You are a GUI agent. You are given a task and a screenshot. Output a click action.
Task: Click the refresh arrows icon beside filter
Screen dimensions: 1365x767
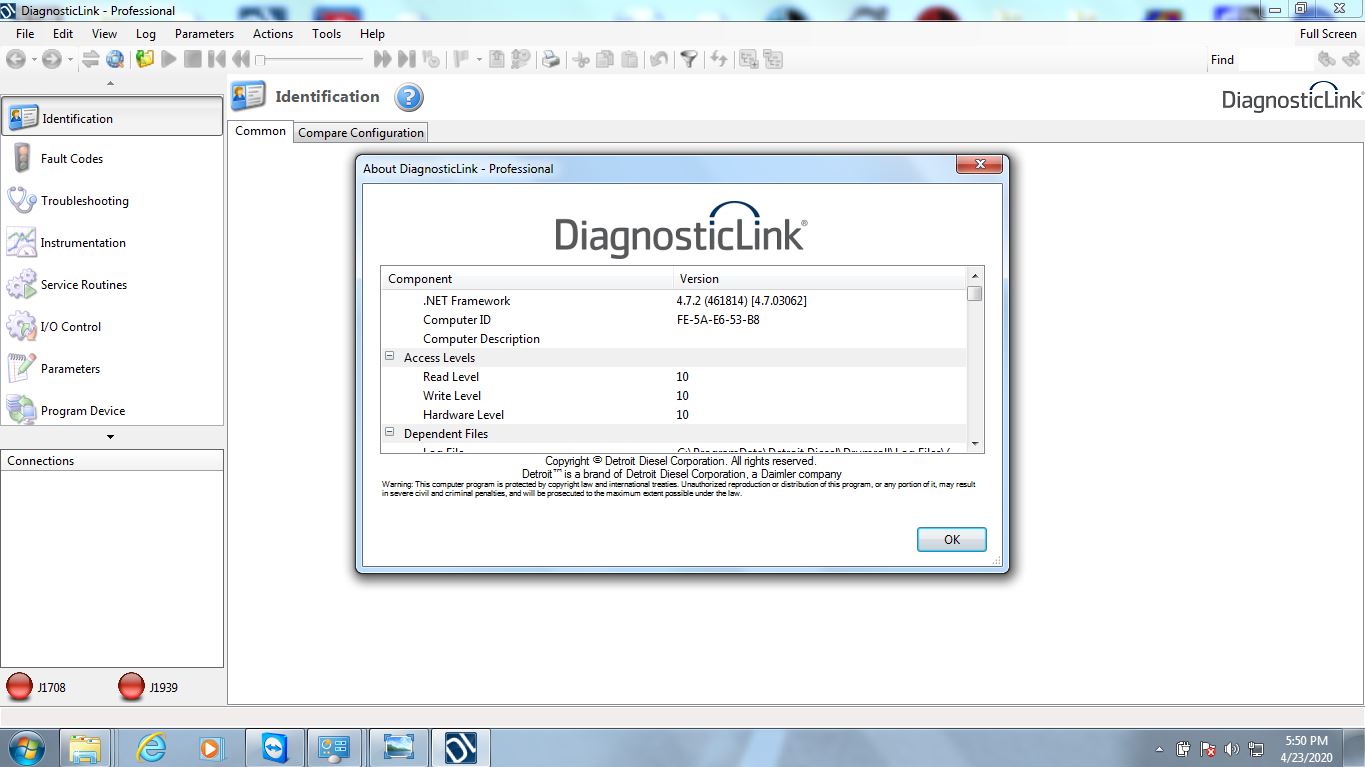pos(718,60)
